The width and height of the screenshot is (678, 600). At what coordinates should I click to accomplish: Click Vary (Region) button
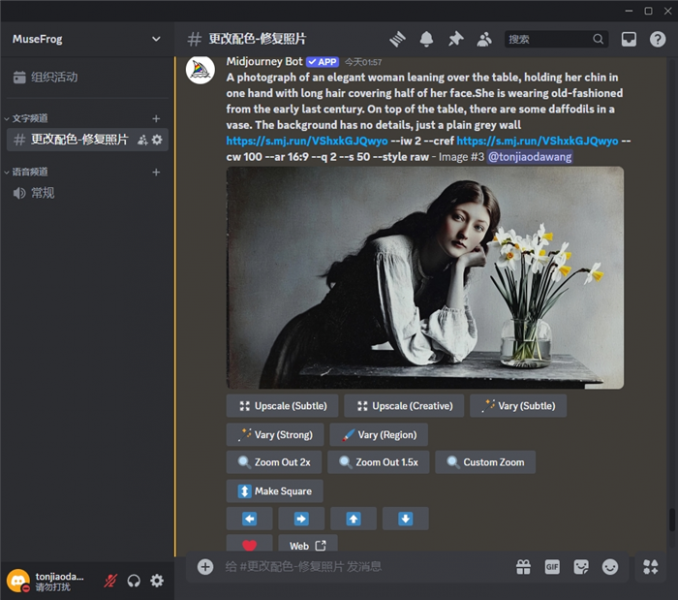[x=379, y=434]
